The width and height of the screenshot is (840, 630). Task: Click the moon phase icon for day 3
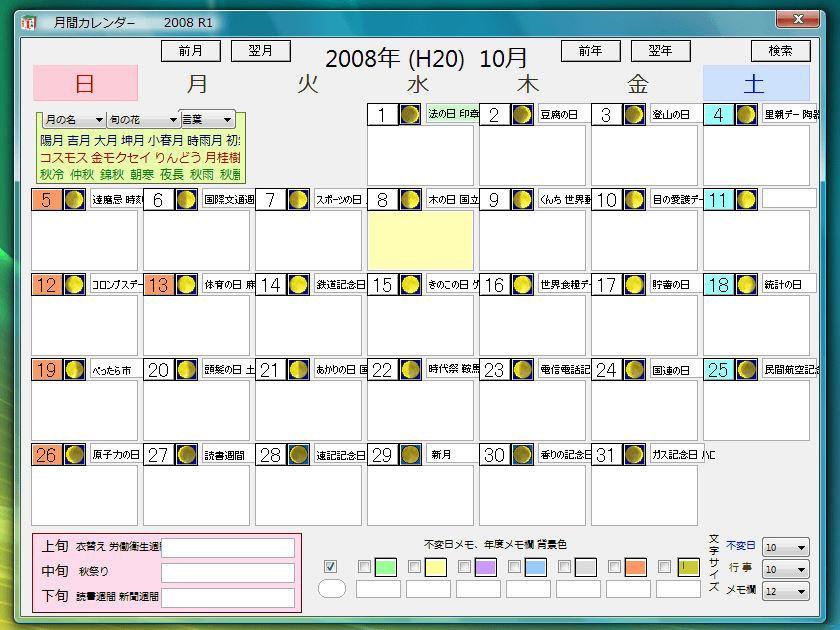click(634, 115)
